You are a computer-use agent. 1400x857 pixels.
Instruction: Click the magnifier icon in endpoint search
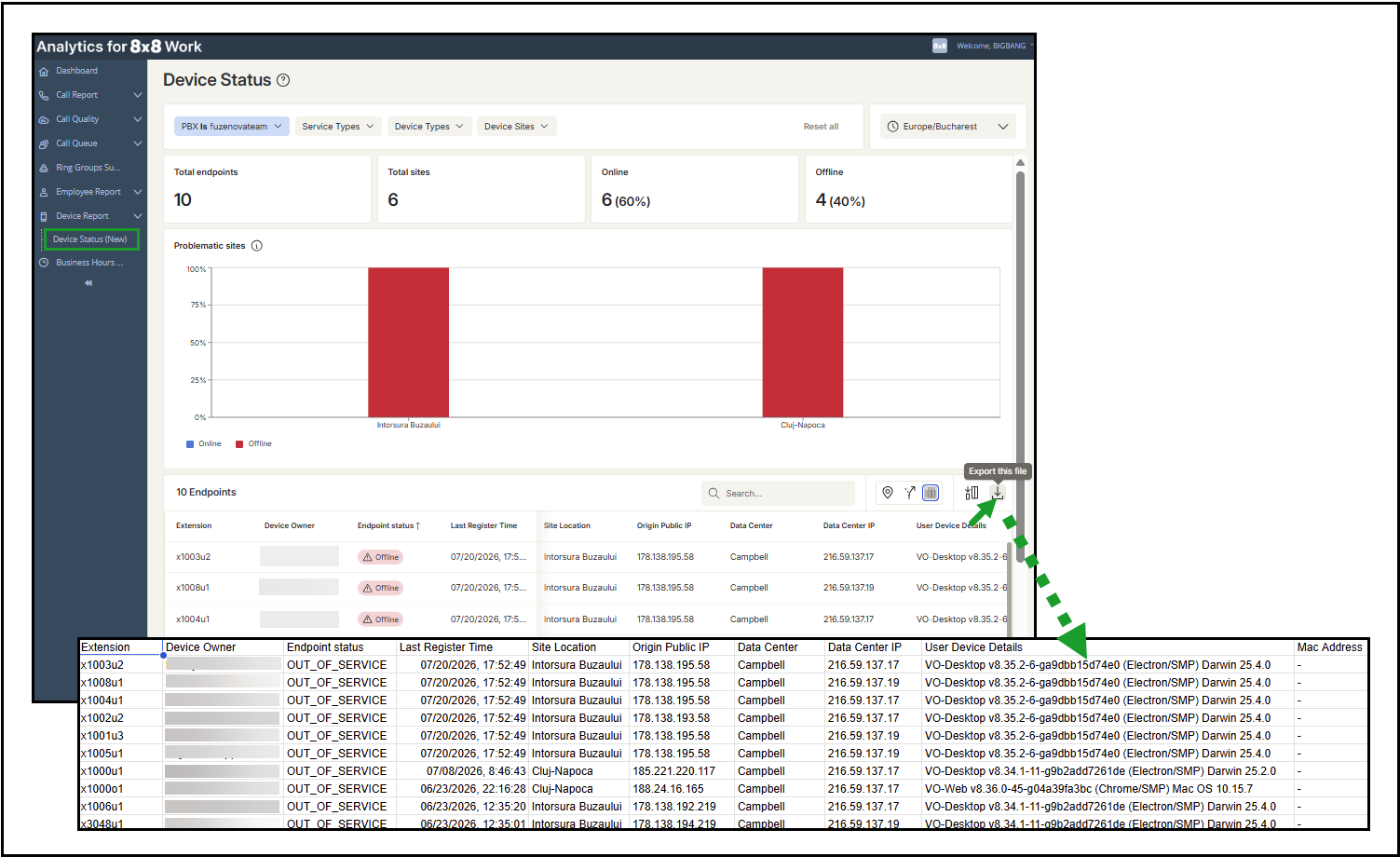(714, 493)
